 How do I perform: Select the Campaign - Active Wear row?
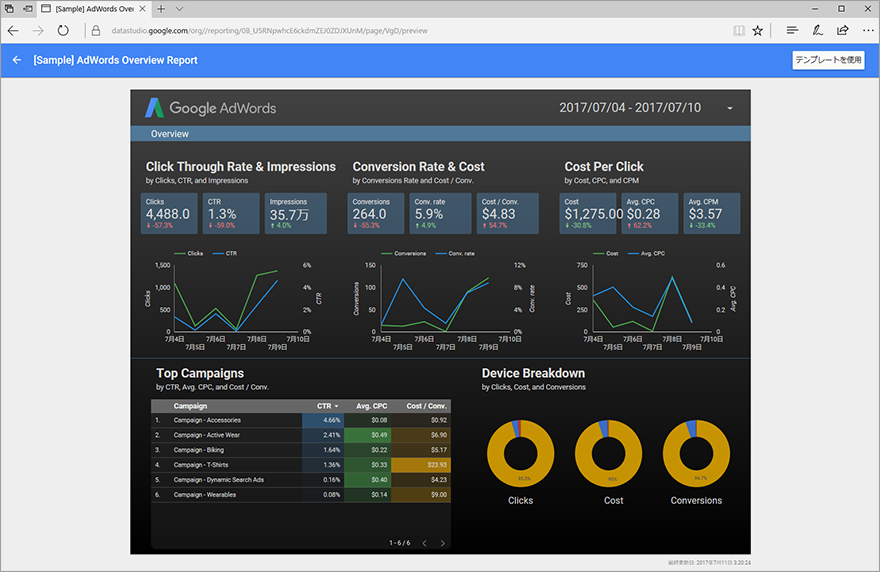pos(301,435)
